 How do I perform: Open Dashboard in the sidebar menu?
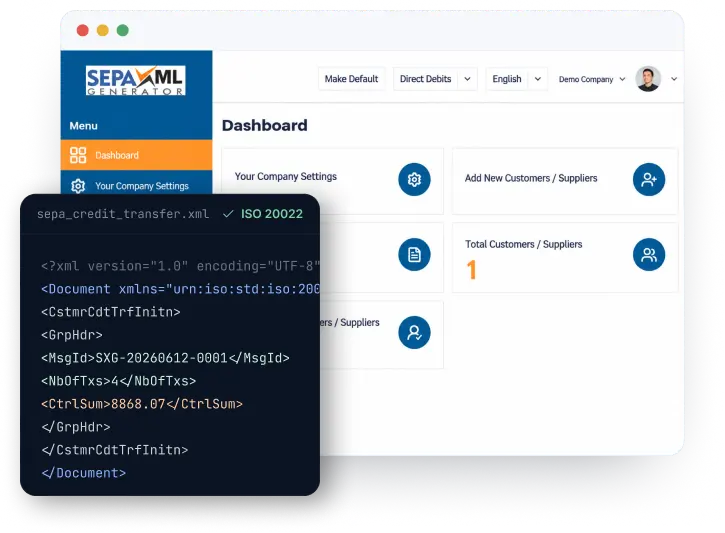click(x=136, y=155)
